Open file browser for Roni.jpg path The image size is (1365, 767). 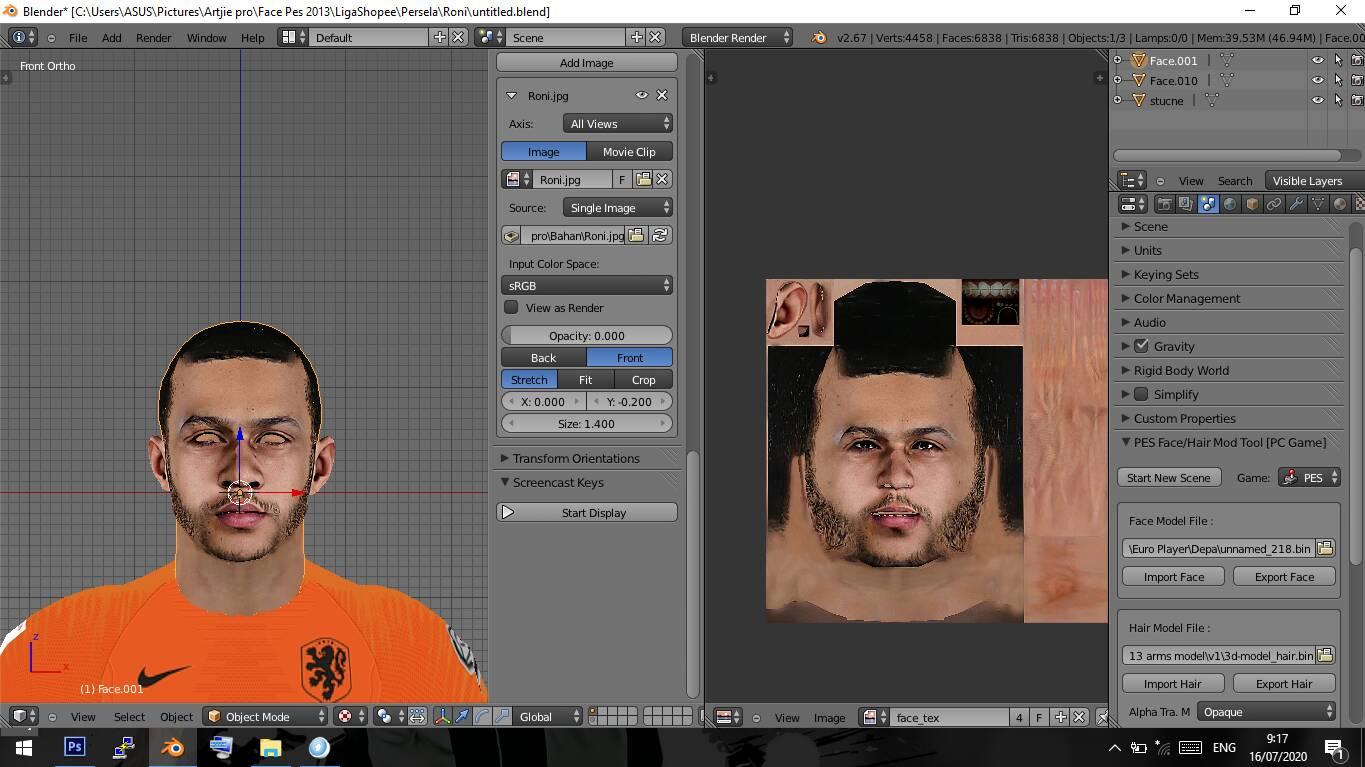click(636, 235)
